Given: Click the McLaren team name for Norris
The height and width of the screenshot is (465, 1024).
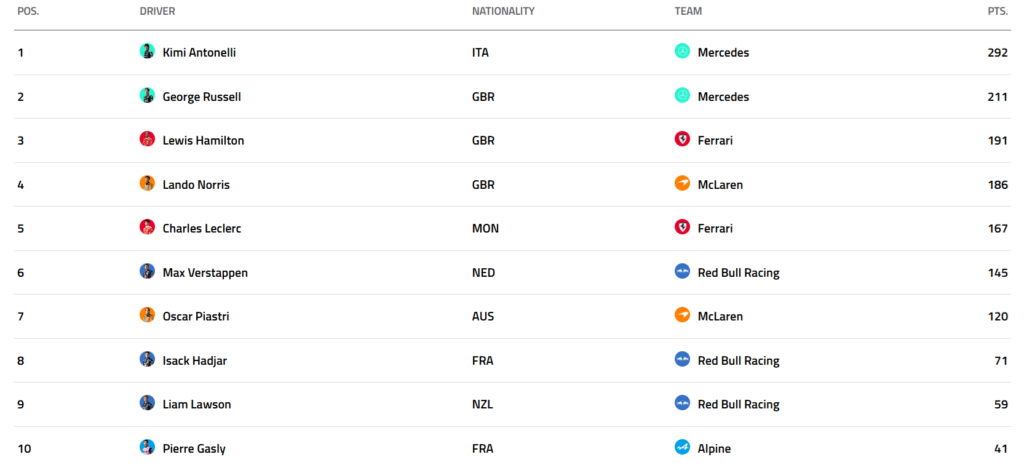Looking at the screenshot, I should (720, 185).
